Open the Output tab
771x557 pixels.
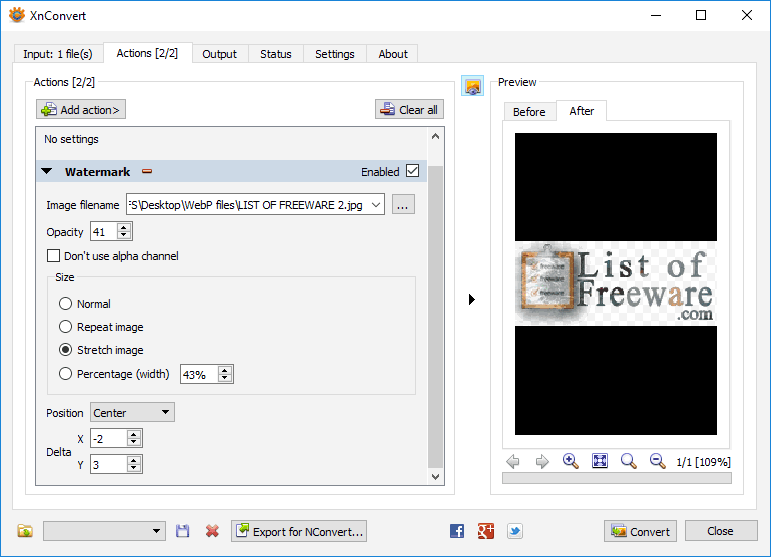point(219,54)
